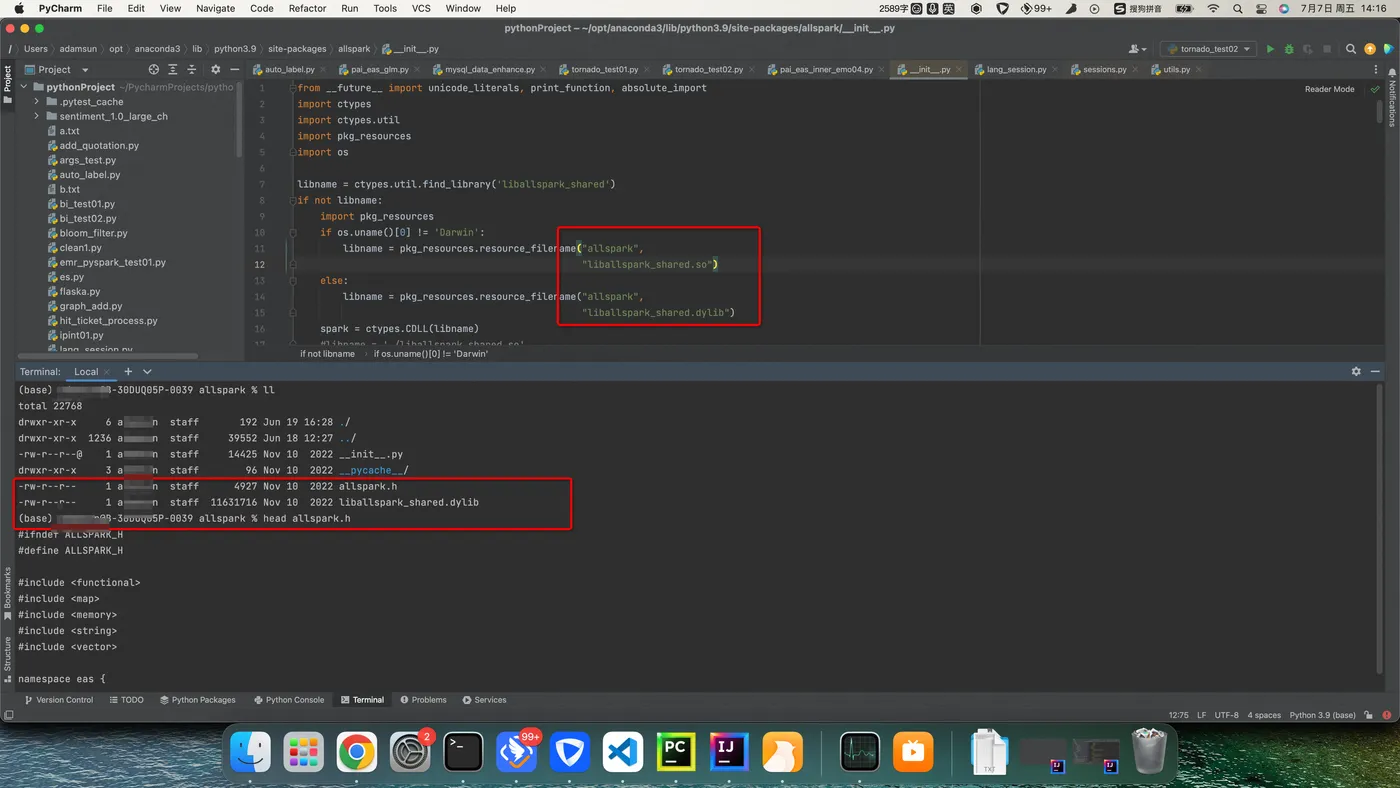Open the VCS menu
This screenshot has height=788, width=1400.
coord(421,8)
